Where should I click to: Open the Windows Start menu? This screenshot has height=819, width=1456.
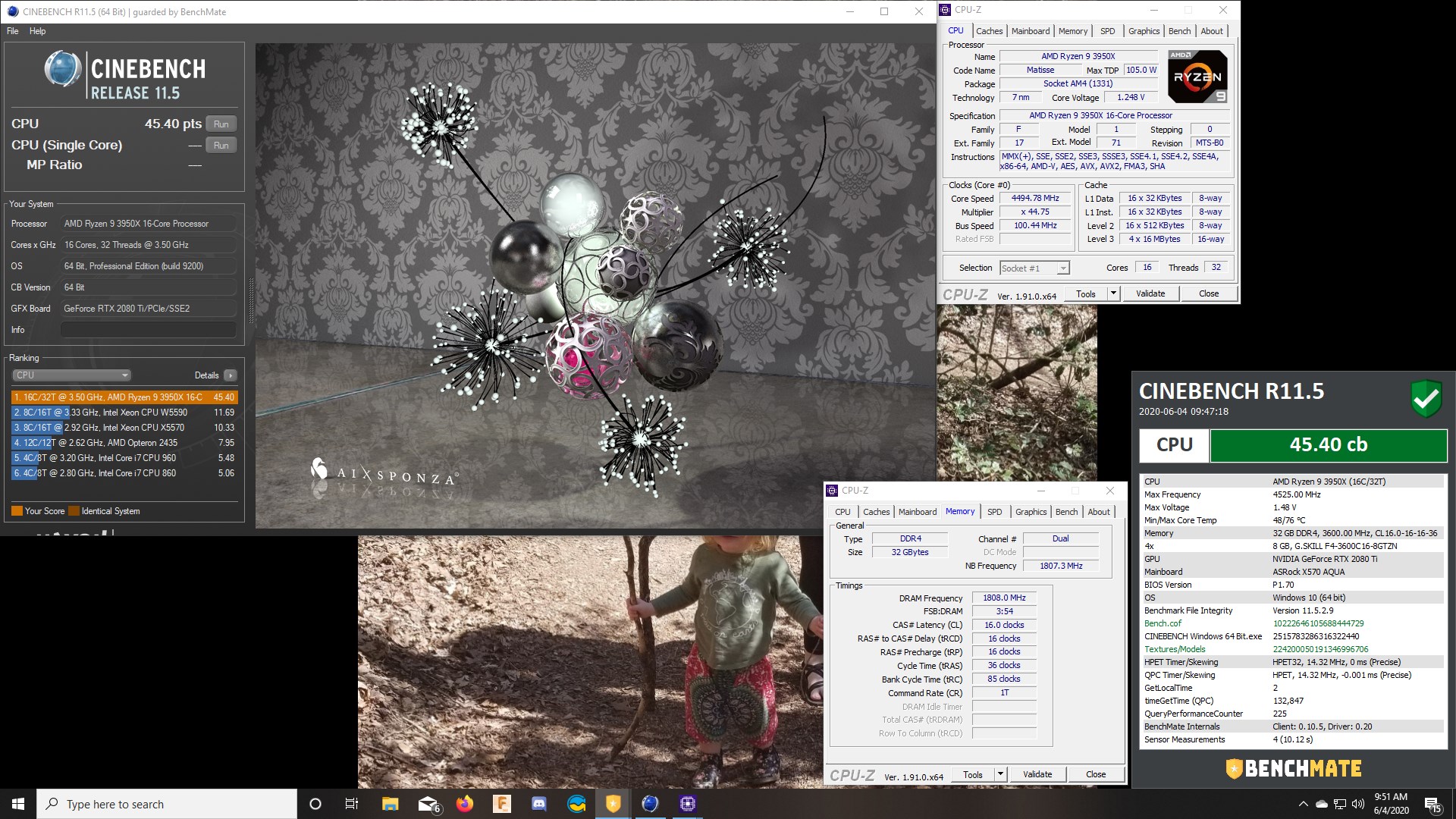tap(18, 804)
